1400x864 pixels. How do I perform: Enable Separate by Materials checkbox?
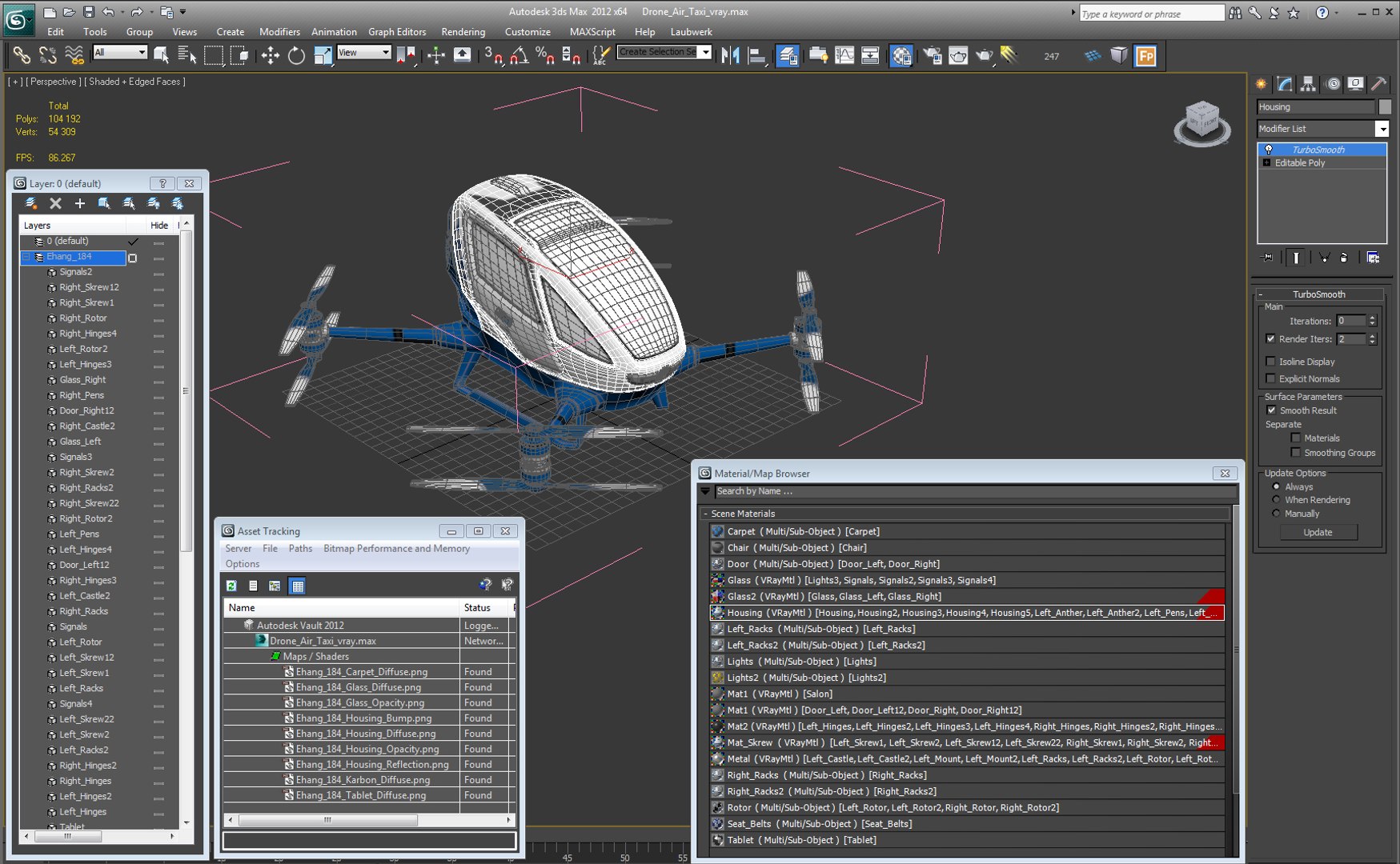click(1295, 438)
